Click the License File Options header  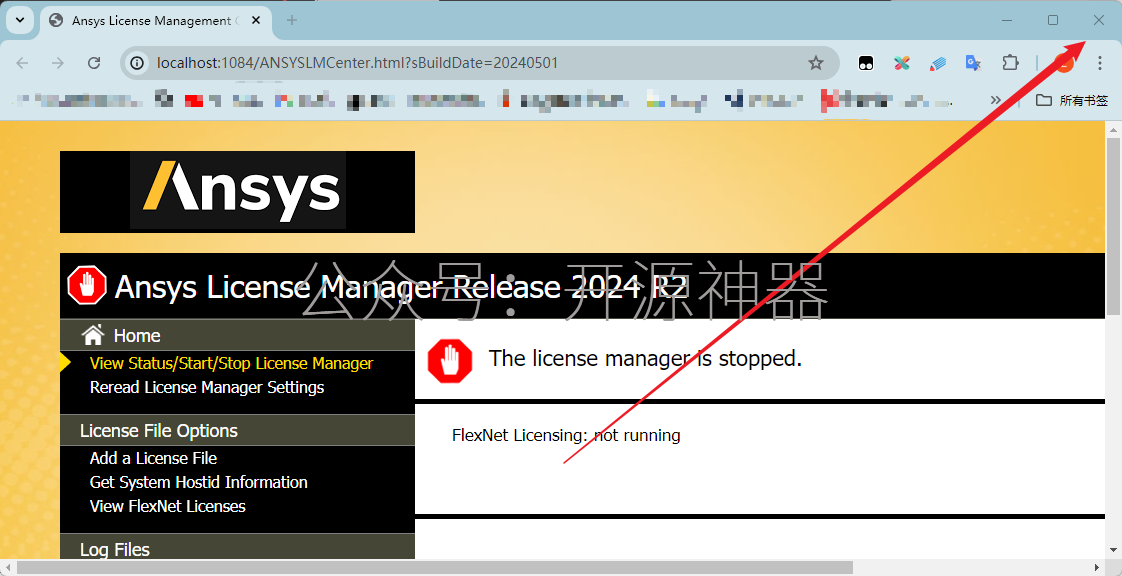point(238,431)
